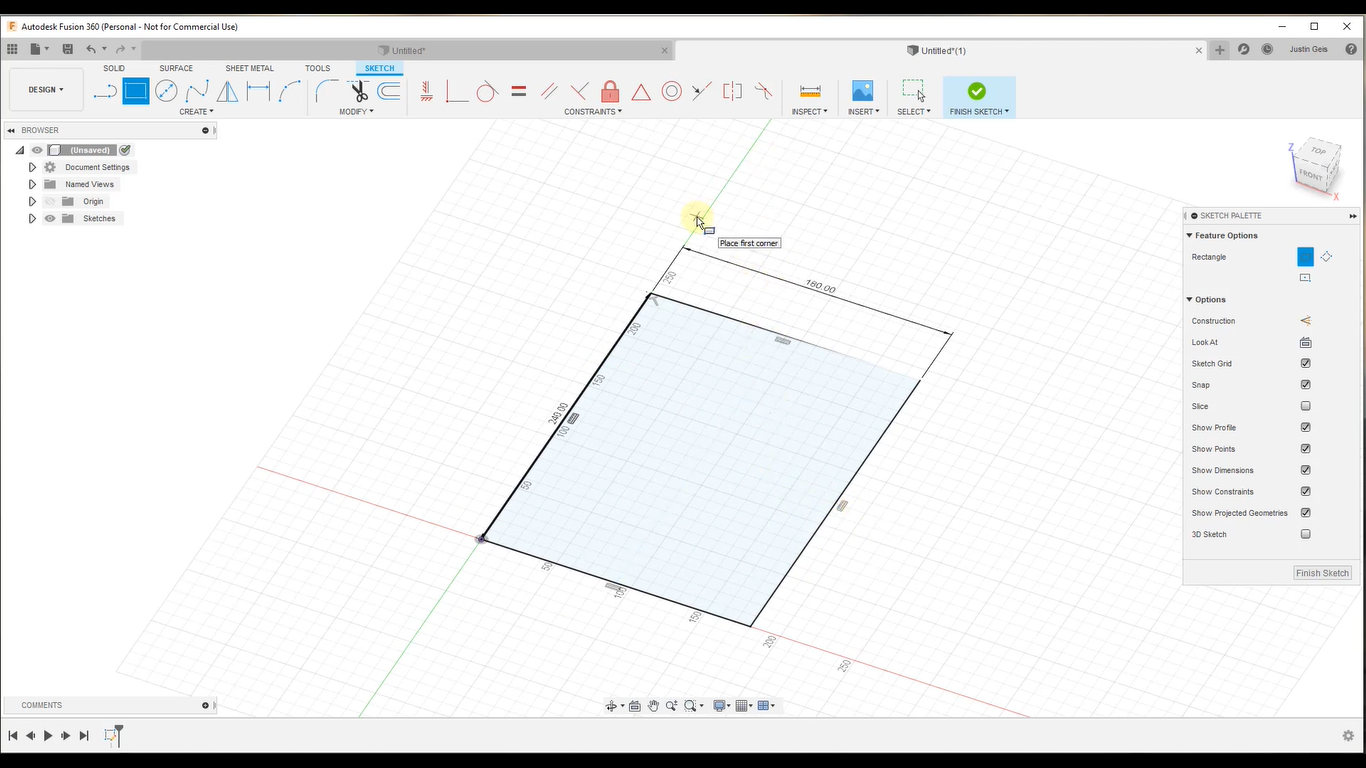Image resolution: width=1366 pixels, height=768 pixels.
Task: Activate the Trim scissors tool
Action: 358,92
